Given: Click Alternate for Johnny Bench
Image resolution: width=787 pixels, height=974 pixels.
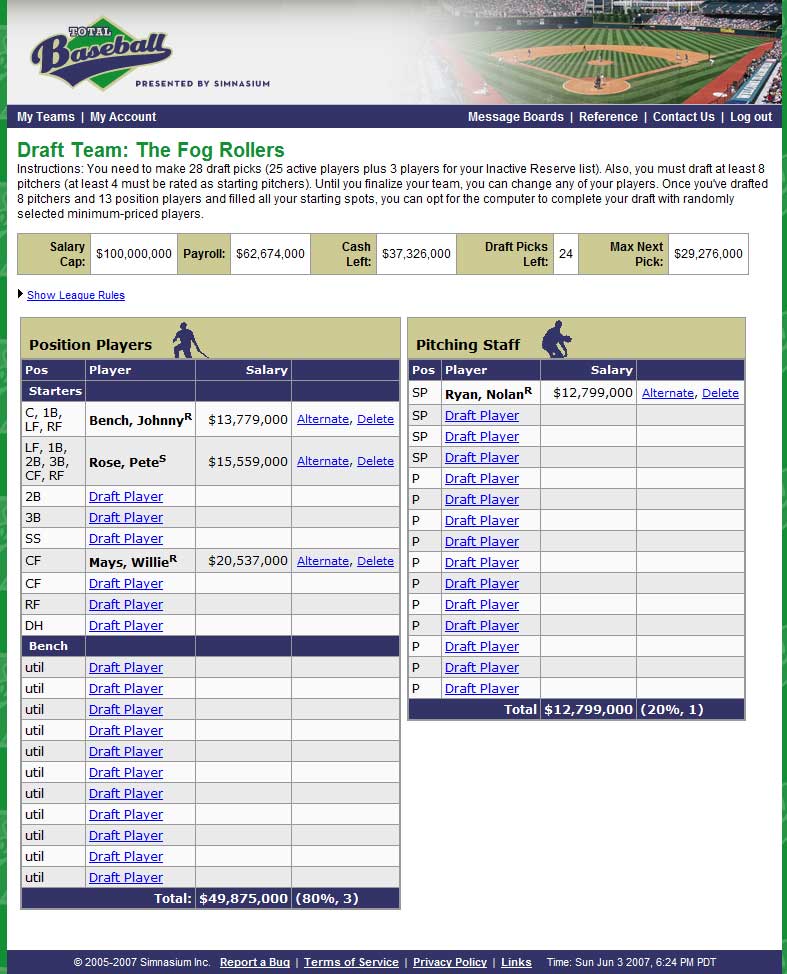Looking at the screenshot, I should click(x=323, y=419).
